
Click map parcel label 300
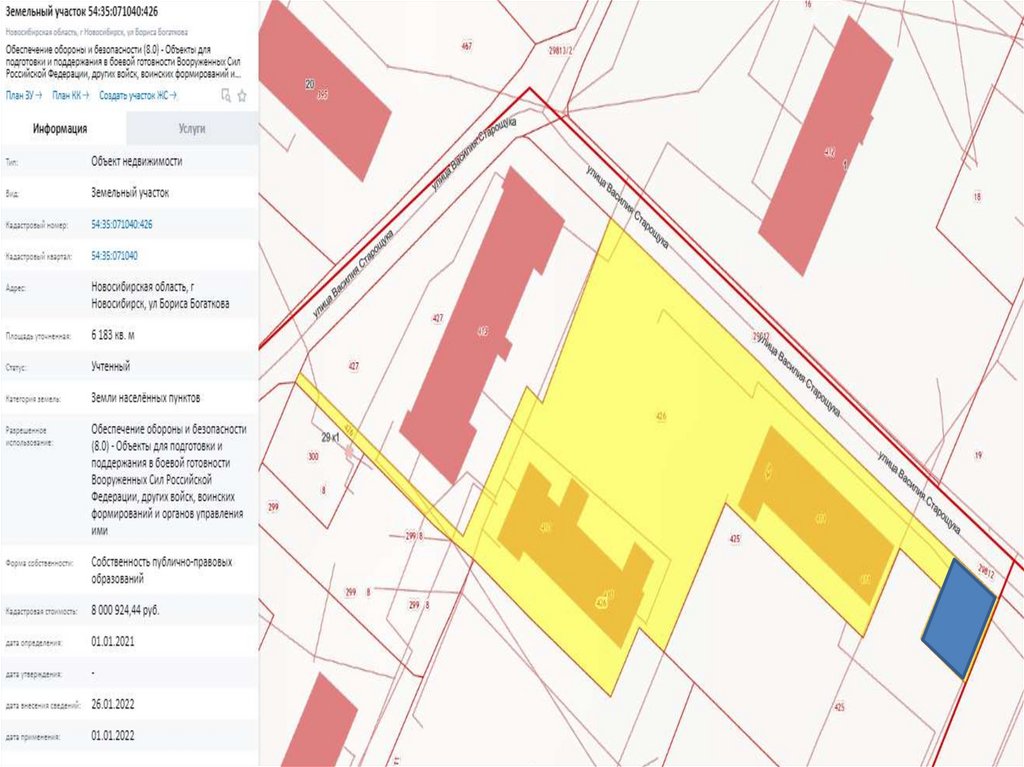313,457
